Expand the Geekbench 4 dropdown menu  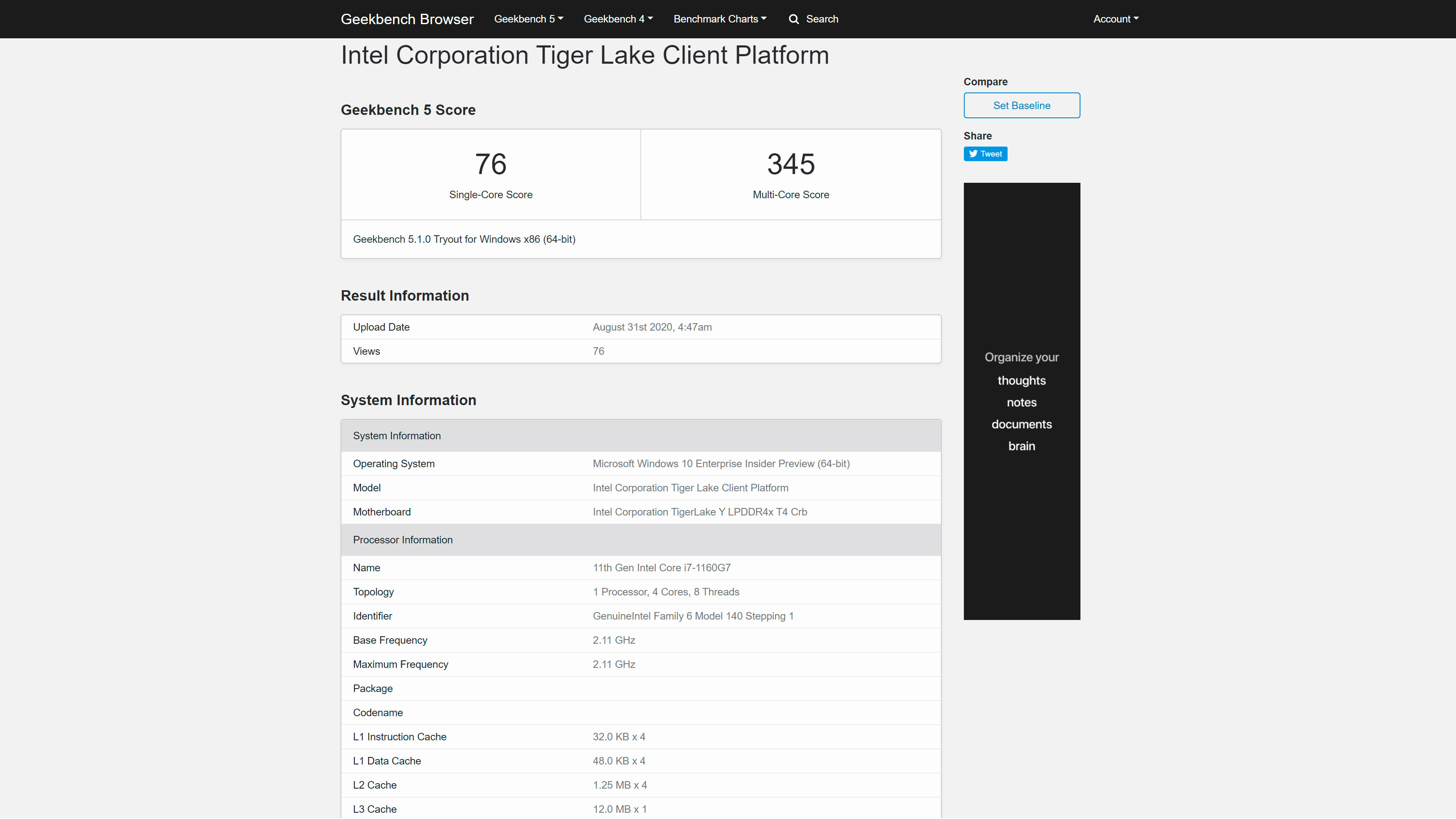click(x=618, y=19)
